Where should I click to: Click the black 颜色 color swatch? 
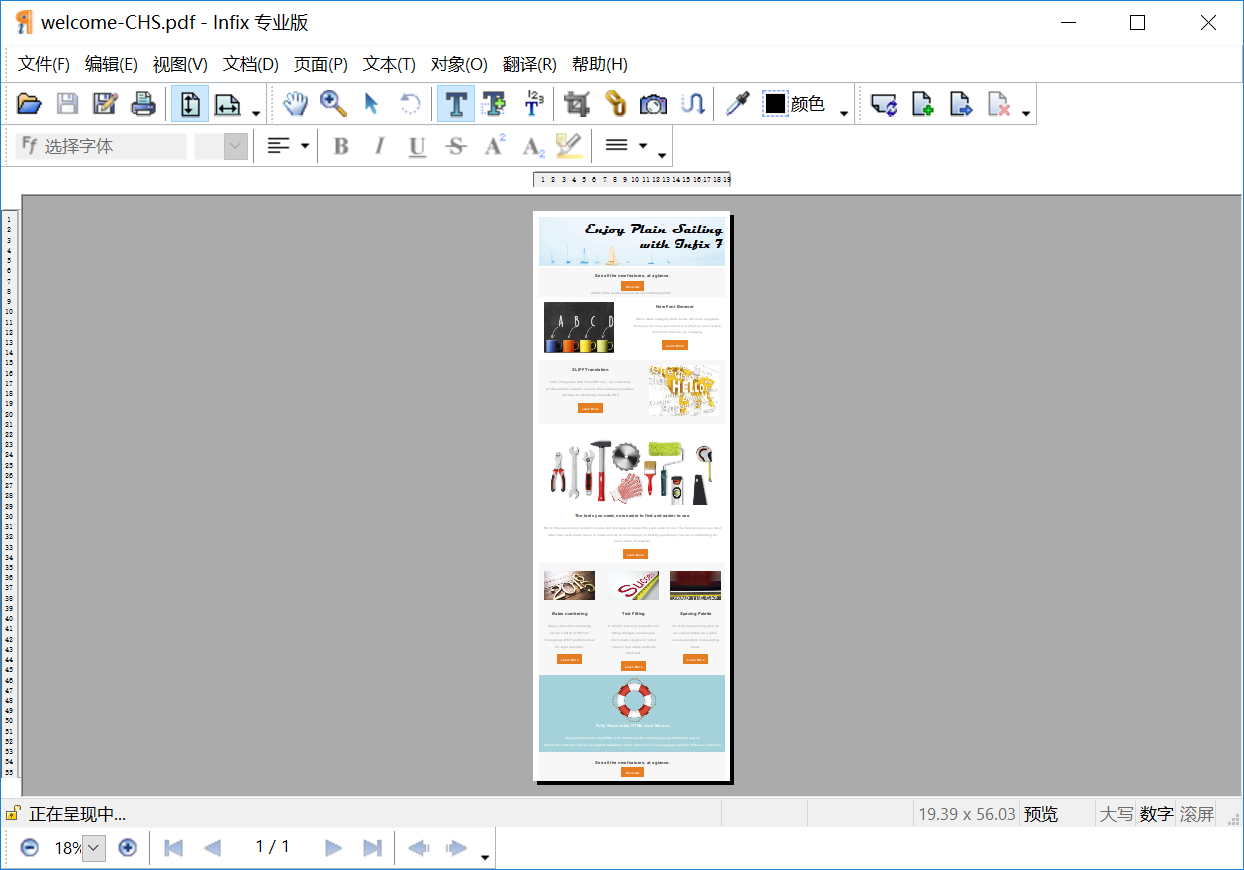click(x=776, y=104)
